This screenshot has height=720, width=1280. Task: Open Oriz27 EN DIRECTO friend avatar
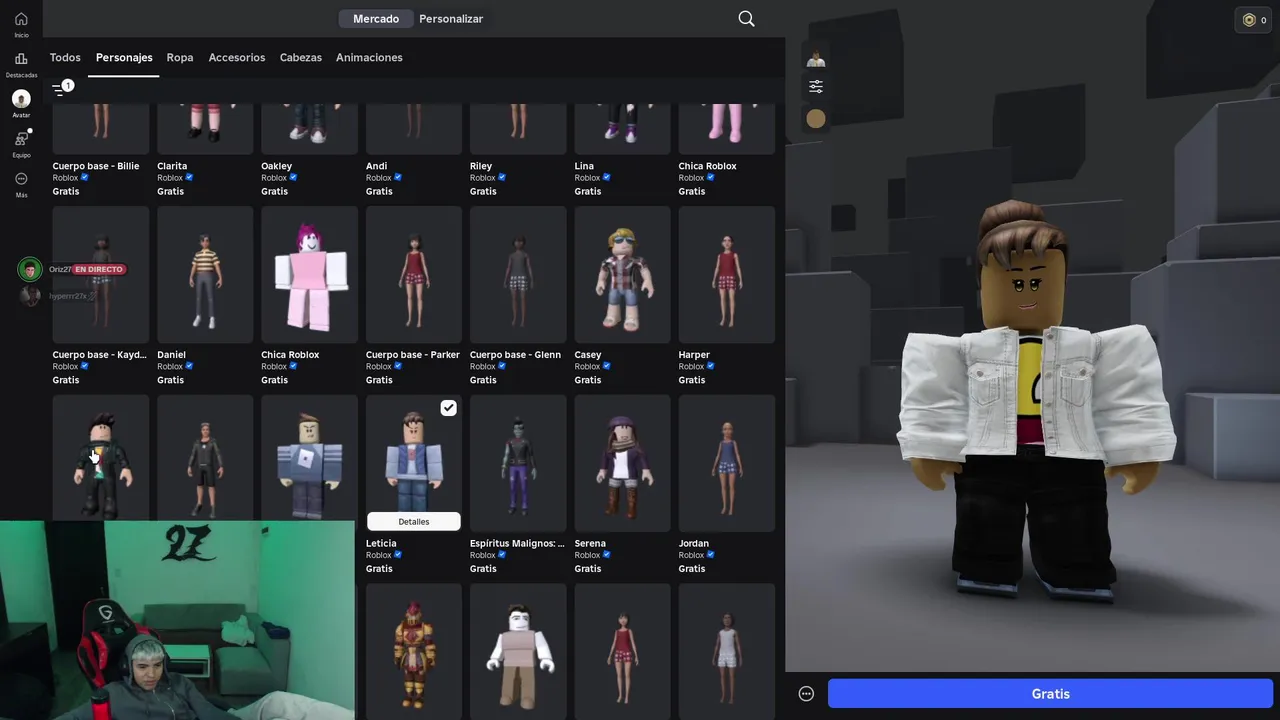[x=30, y=270]
